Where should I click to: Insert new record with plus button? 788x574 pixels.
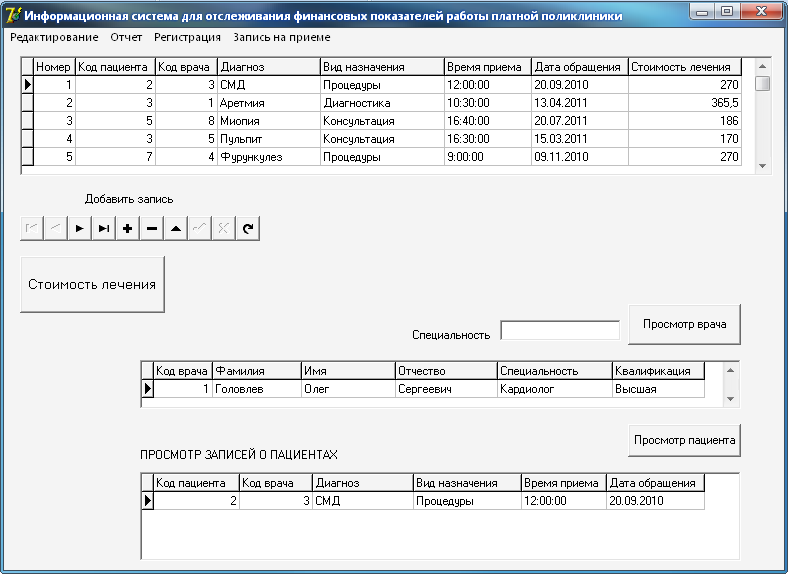point(128,229)
